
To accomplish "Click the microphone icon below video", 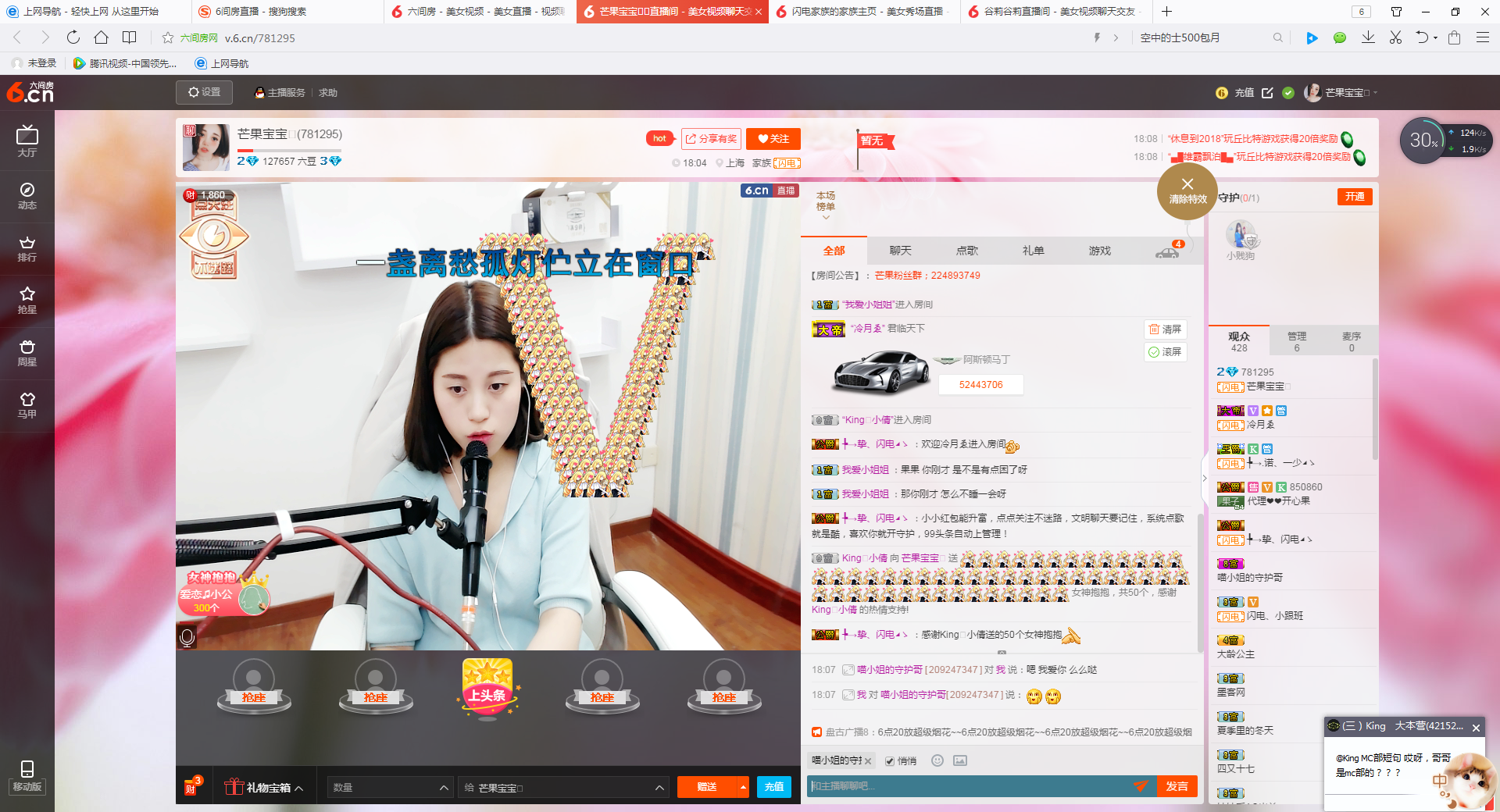I will [187, 637].
